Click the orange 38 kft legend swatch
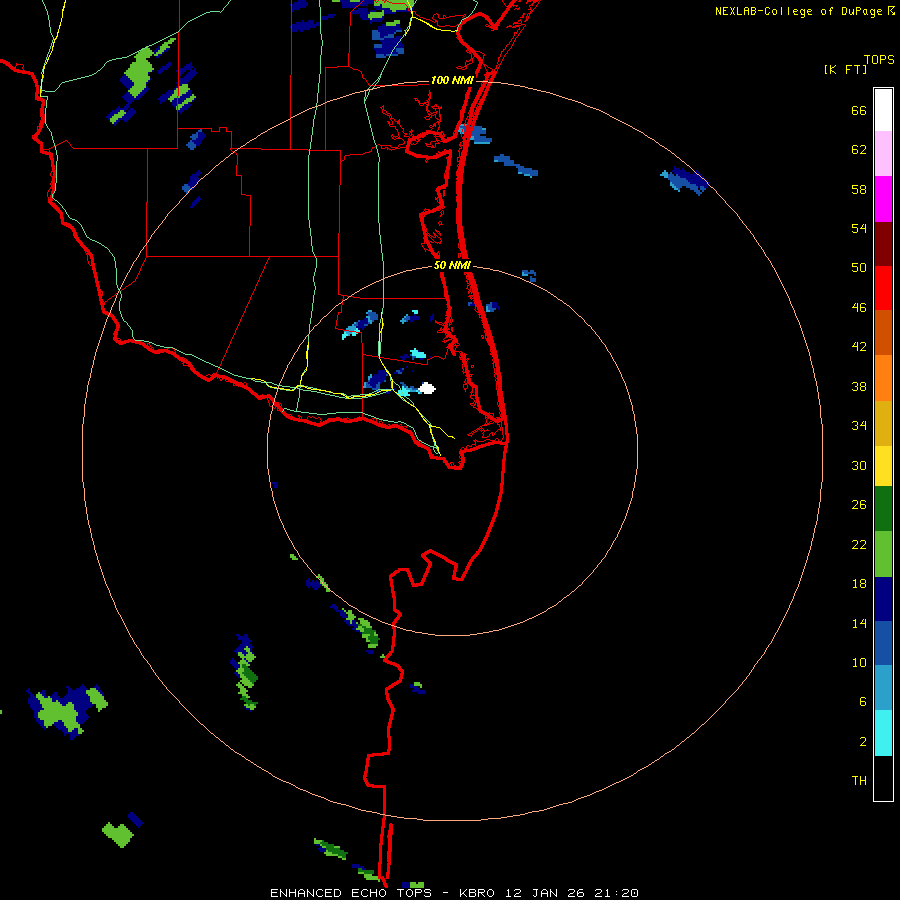 pyautogui.click(x=883, y=378)
